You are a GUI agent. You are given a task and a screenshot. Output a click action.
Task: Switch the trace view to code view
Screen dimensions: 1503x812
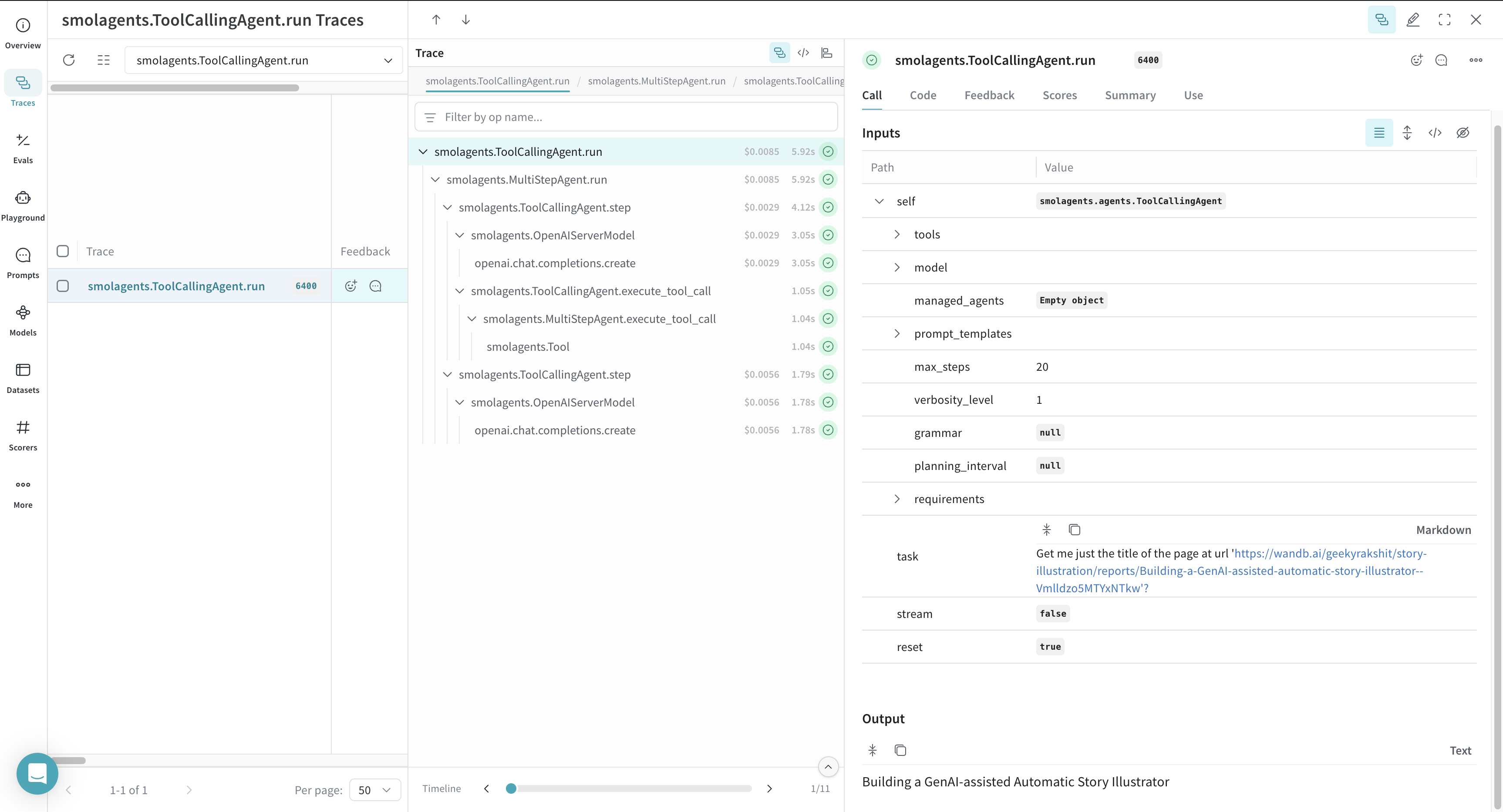click(803, 53)
